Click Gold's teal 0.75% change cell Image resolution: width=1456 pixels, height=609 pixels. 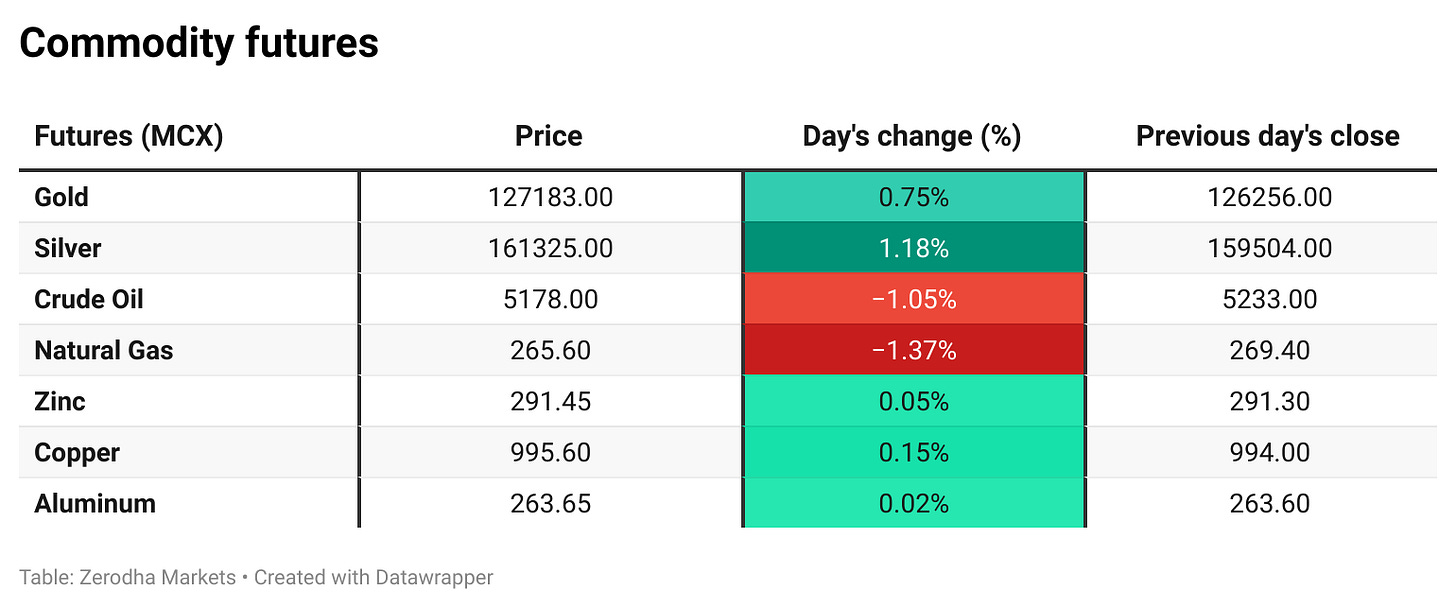[x=913, y=197]
